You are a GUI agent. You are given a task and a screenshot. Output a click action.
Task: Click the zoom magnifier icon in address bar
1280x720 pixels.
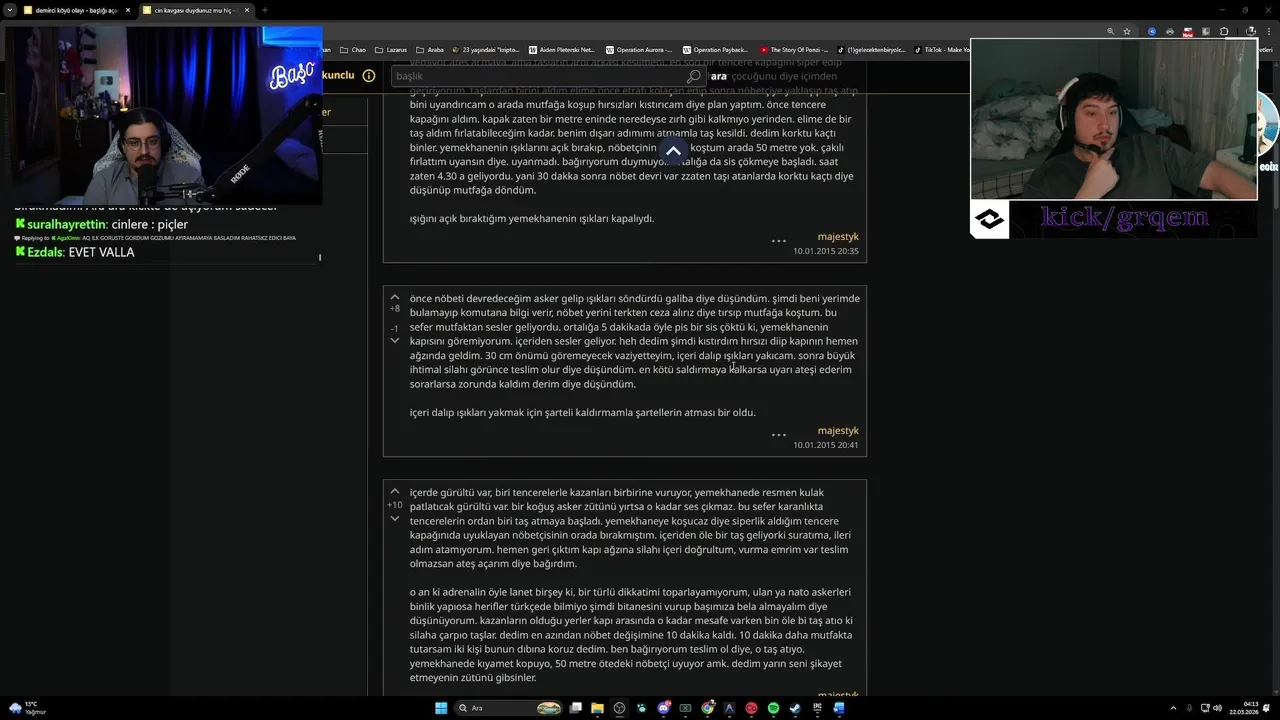coord(1111,31)
